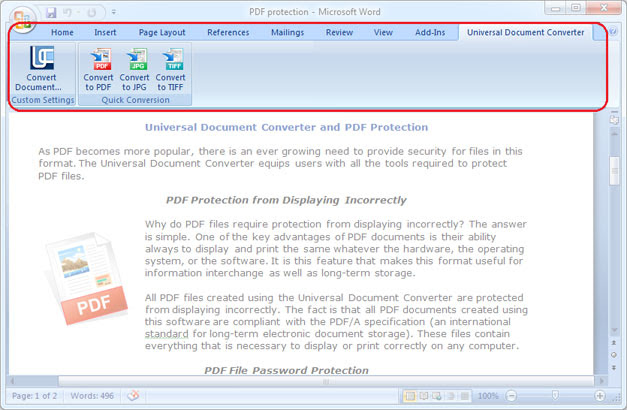Viewport: 627px width, 410px height.
Task: Click the vertical scrollbar thumb
Action: pyautogui.click(x=614, y=171)
